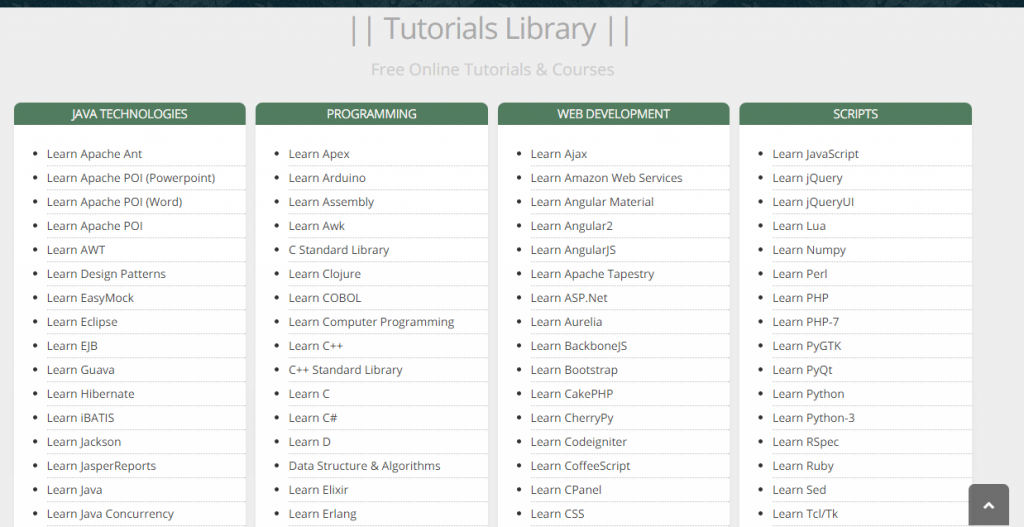The image size is (1024, 527).
Task: Open Learn Assembly tutorial
Action: tap(331, 202)
